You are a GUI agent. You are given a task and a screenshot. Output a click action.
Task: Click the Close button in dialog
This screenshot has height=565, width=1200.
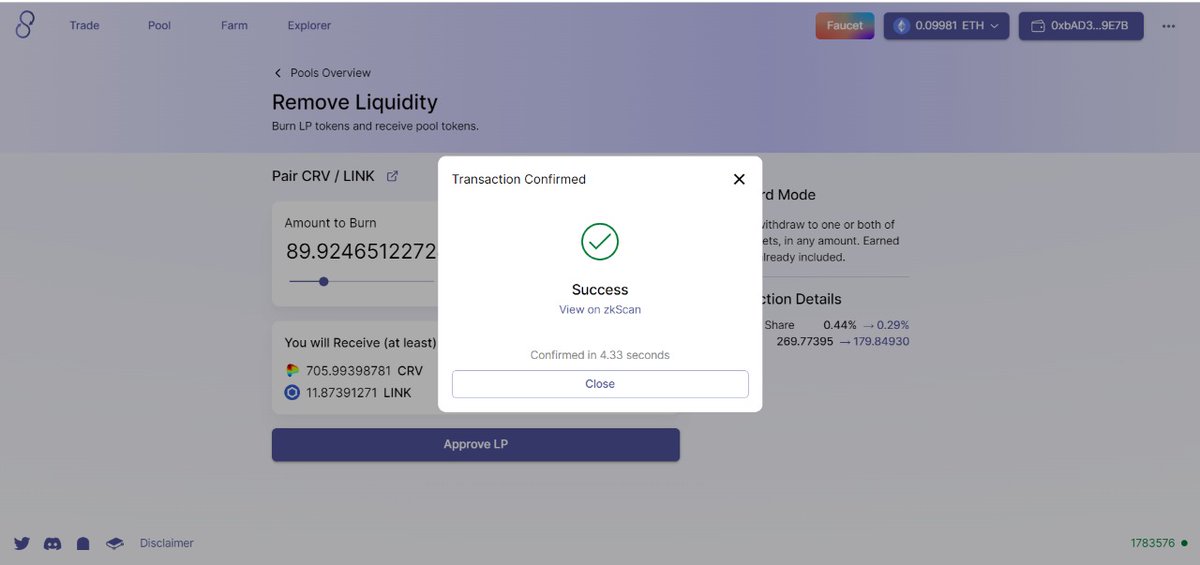(600, 384)
